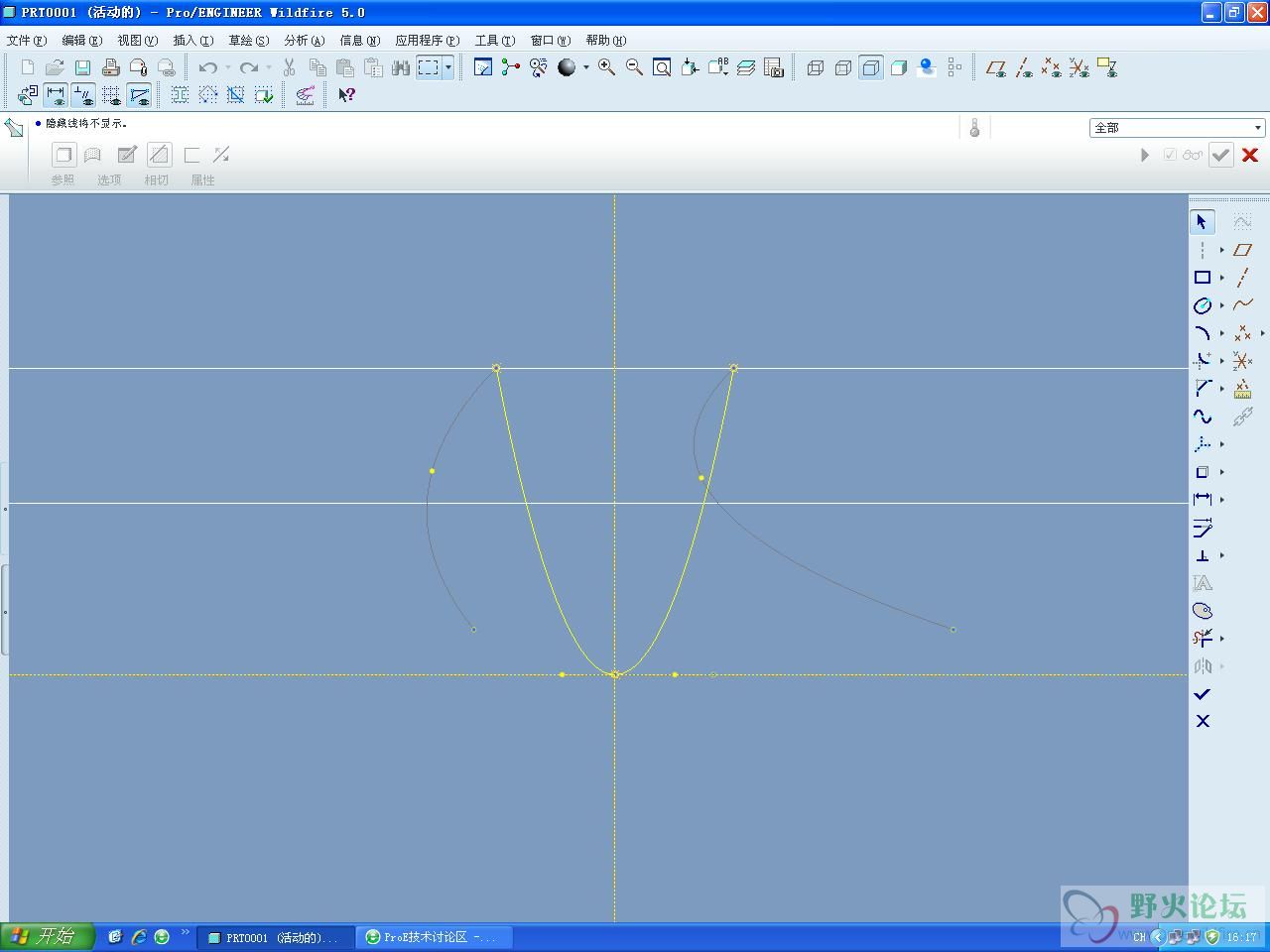
Task: Toggle coordinate system display
Action: [1079, 67]
